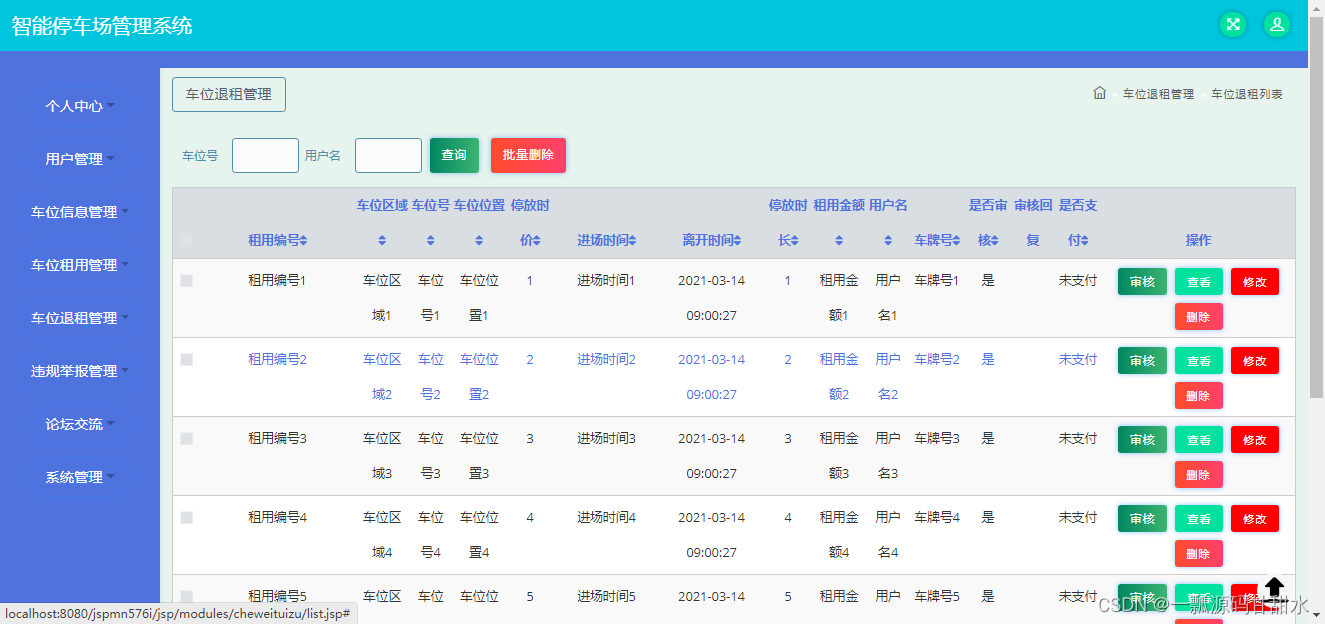
Task: Expand the 车位租用管理 sidebar menu
Action: tap(80, 264)
